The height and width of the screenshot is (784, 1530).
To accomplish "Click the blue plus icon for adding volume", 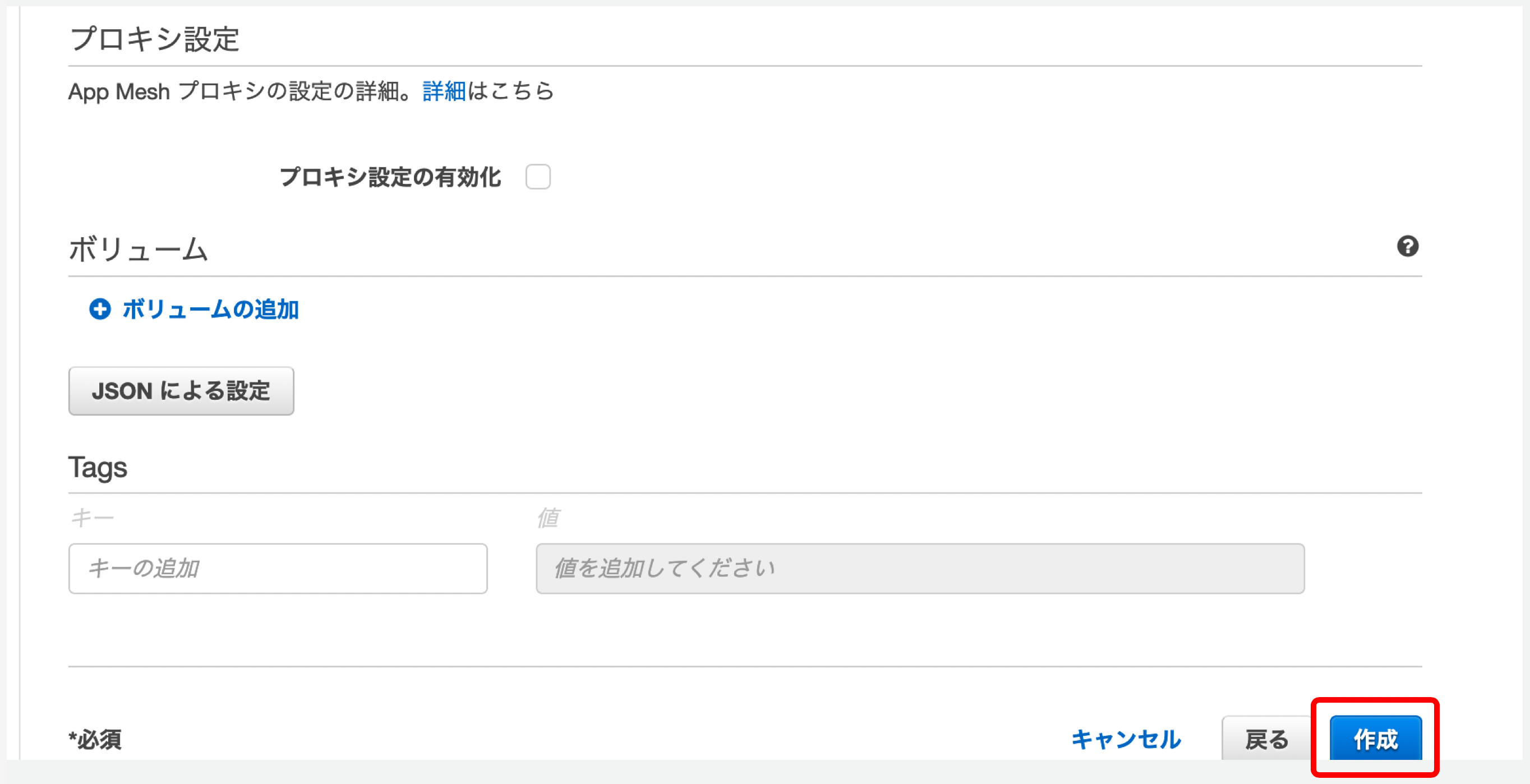I will tap(100, 309).
